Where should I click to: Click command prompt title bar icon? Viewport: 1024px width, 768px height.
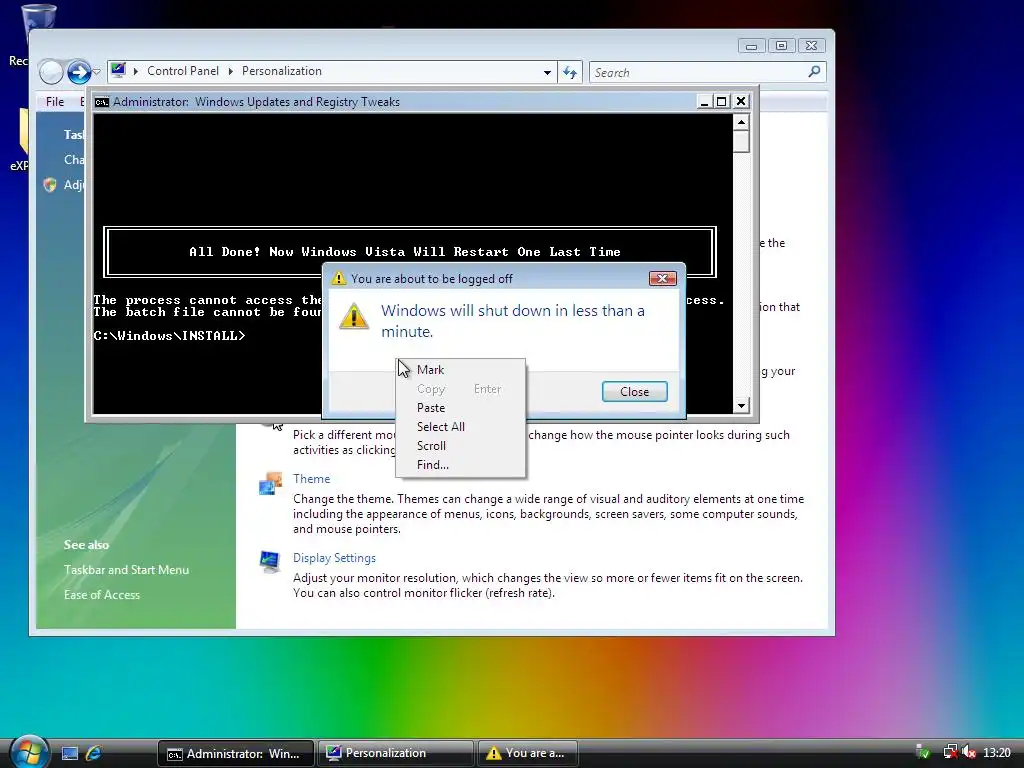[101, 102]
